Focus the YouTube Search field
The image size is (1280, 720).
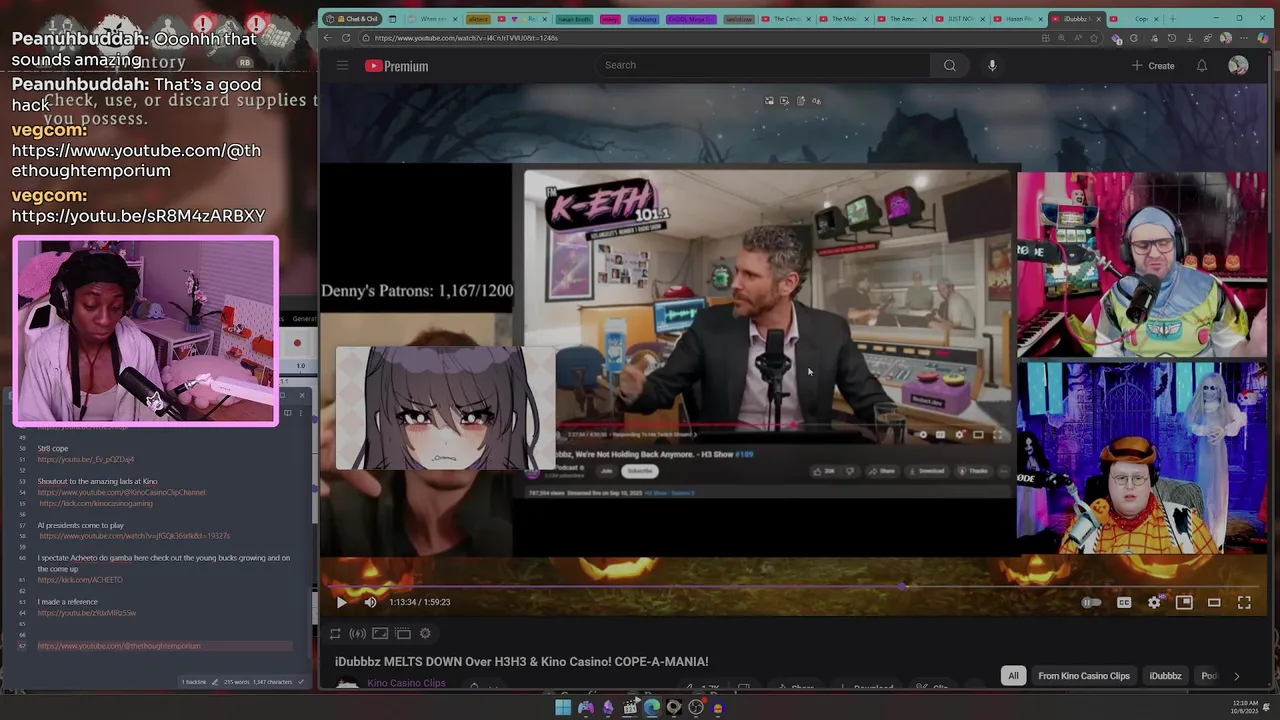pos(765,65)
